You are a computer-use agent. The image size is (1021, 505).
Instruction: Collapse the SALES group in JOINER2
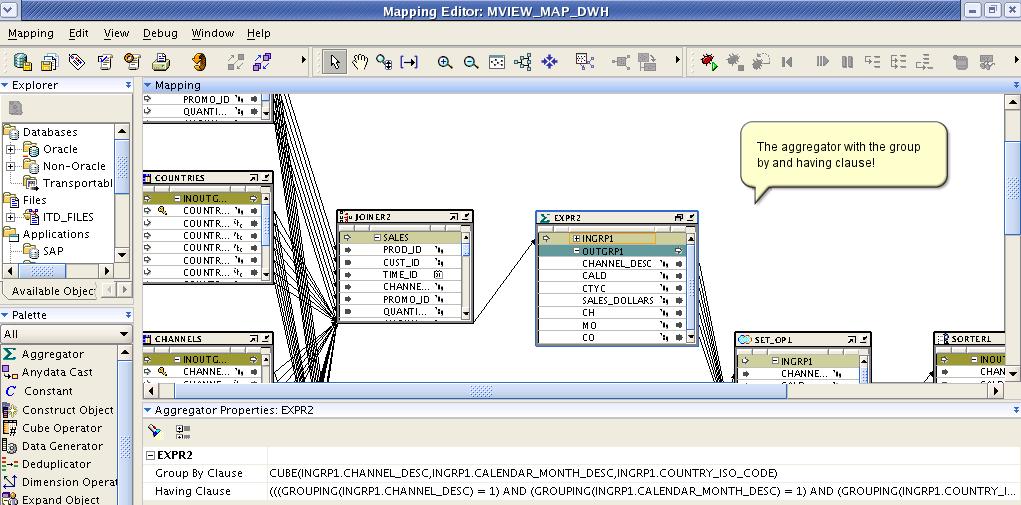[377, 238]
